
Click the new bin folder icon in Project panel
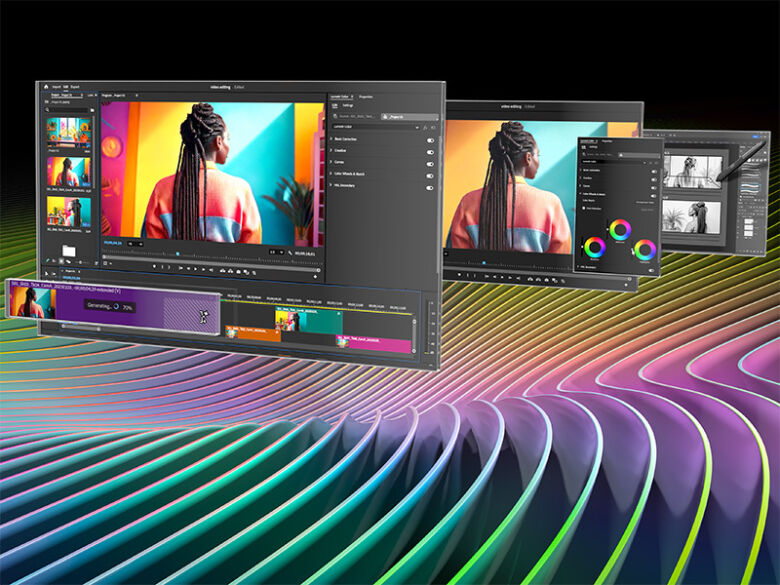68,249
